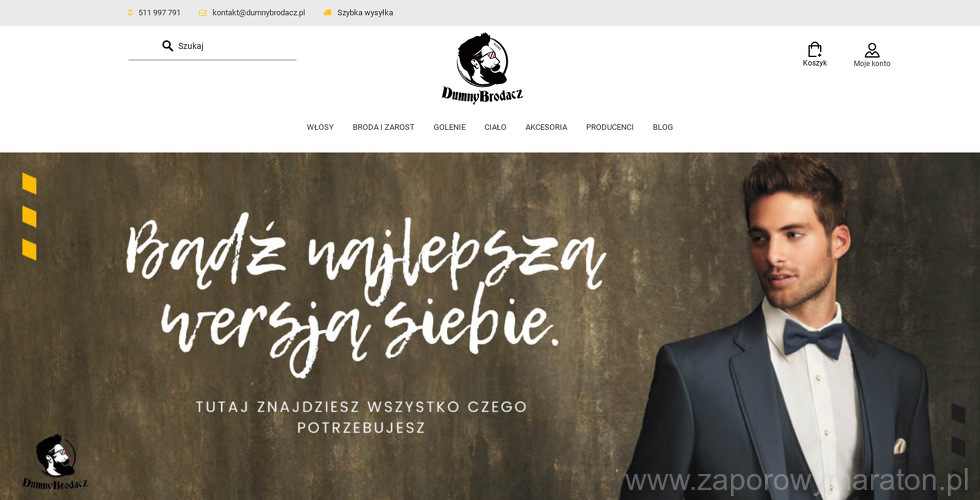This screenshot has height=500, width=980.
Task: Go to PRODUCENCI page
Action: coord(609,127)
